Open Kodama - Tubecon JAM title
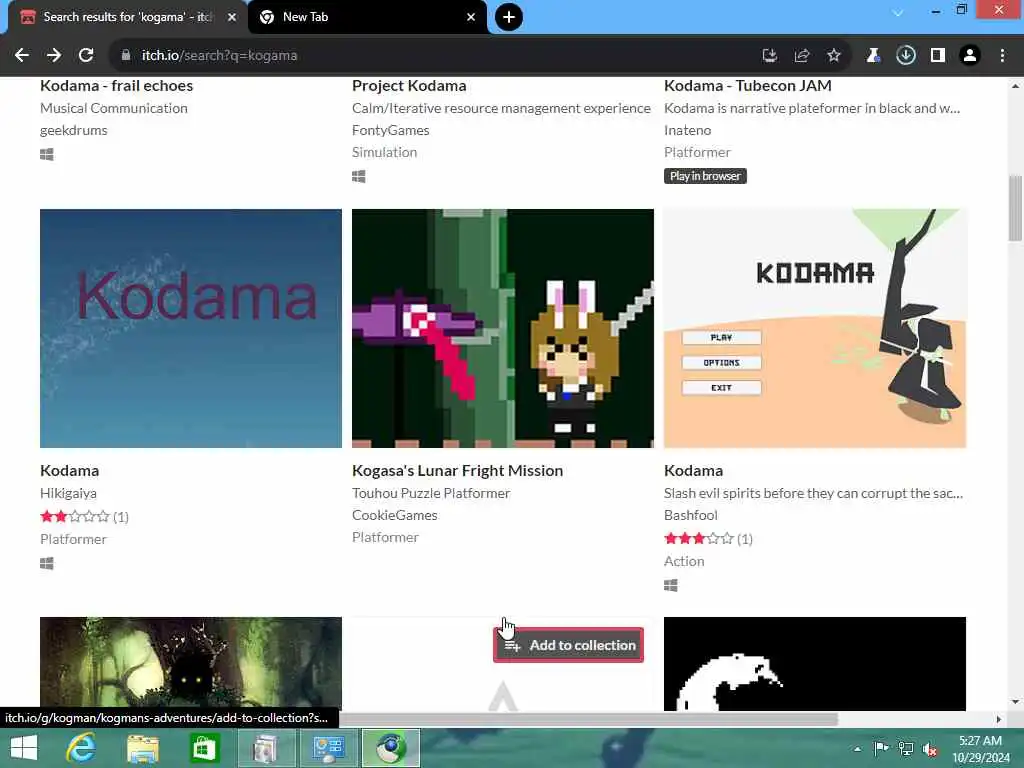The width and height of the screenshot is (1024, 768). coord(748,86)
